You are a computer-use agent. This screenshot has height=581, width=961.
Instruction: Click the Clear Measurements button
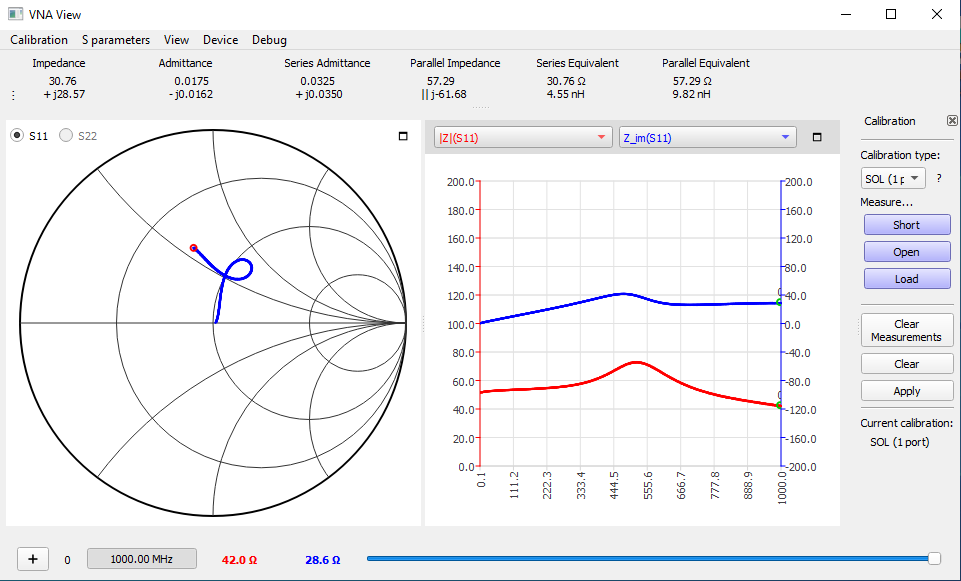click(907, 330)
